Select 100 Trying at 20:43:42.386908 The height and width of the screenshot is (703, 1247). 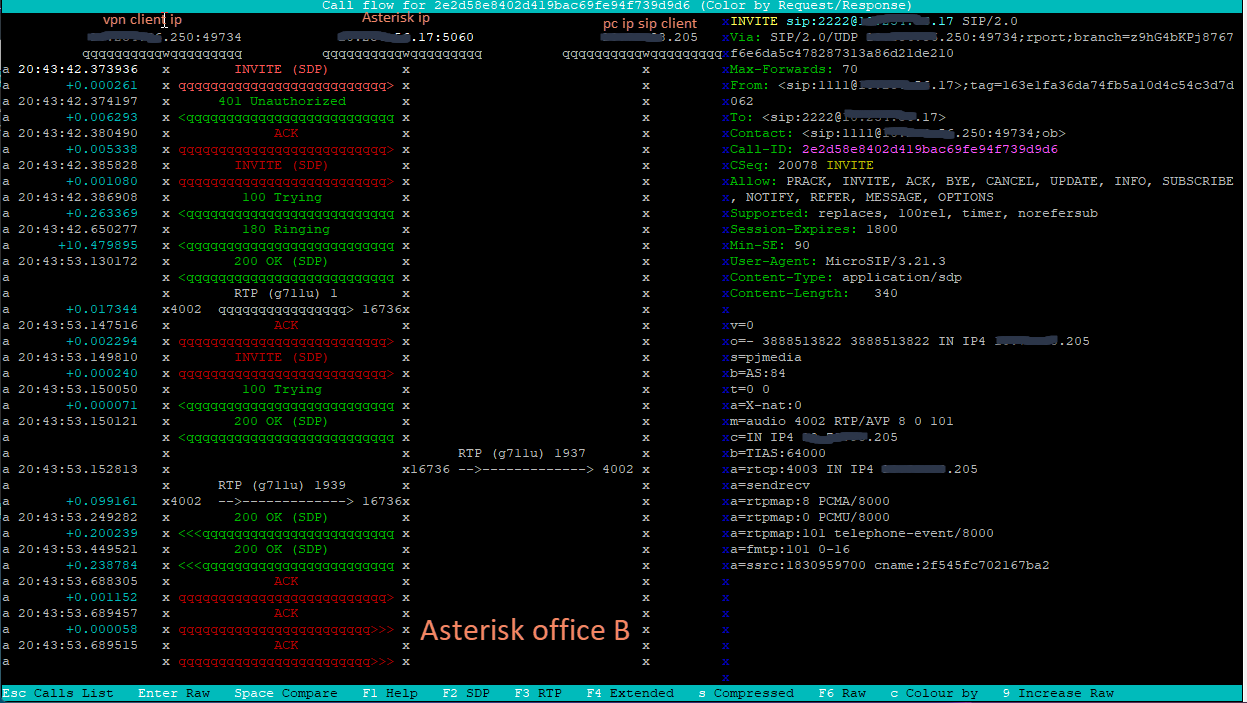[282, 197]
